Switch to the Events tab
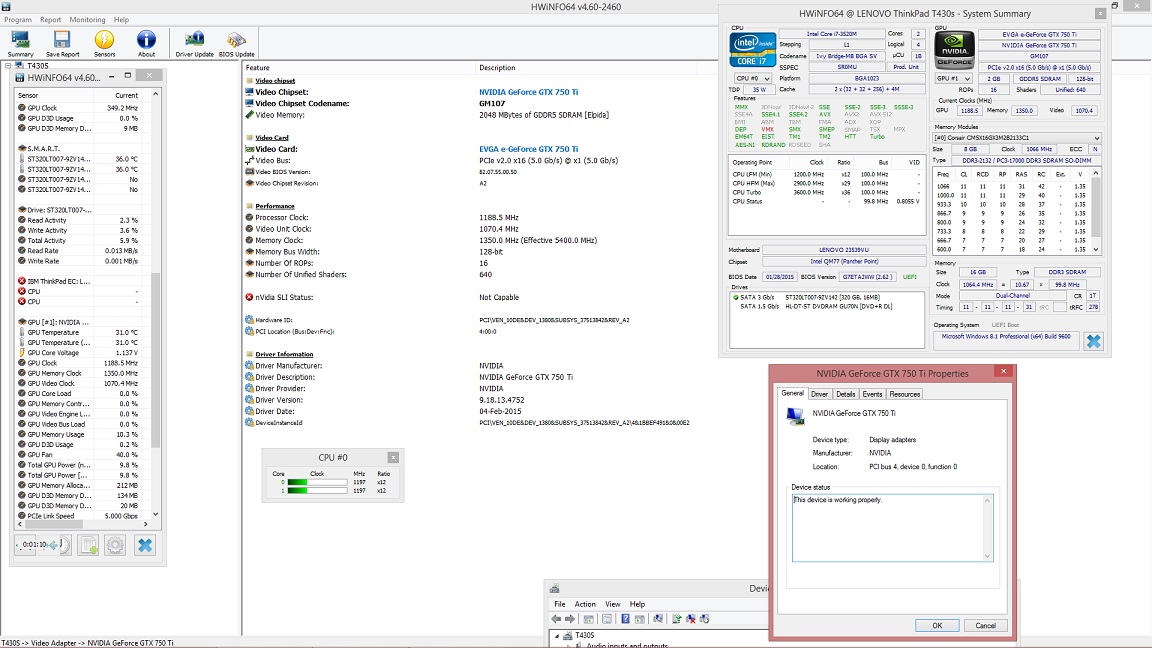This screenshot has height=648, width=1152. [872, 395]
